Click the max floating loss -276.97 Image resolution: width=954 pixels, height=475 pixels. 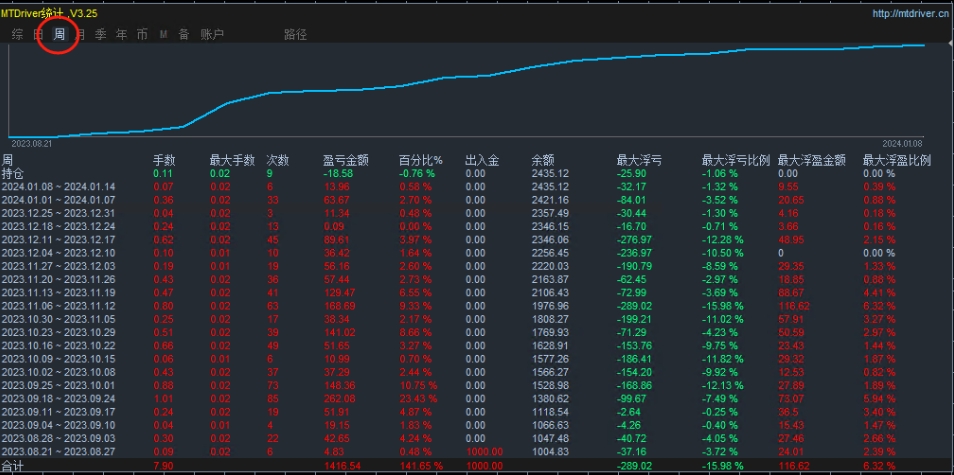point(635,239)
